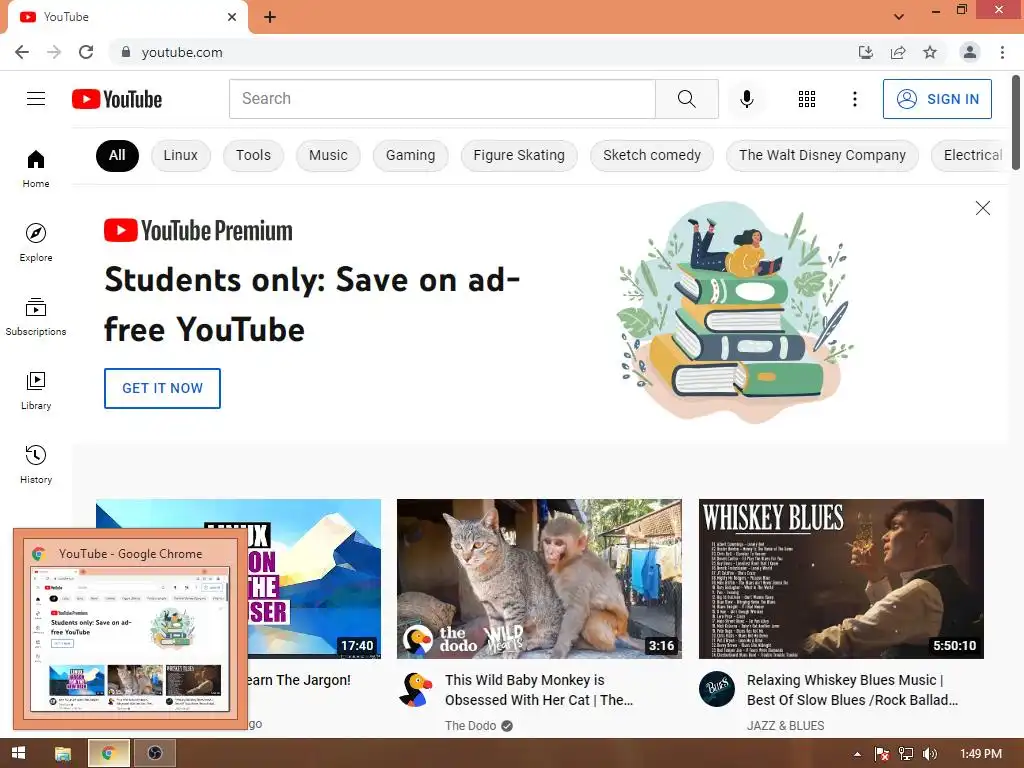
Task: Click the install app icon in address bar
Action: pyautogui.click(x=866, y=52)
